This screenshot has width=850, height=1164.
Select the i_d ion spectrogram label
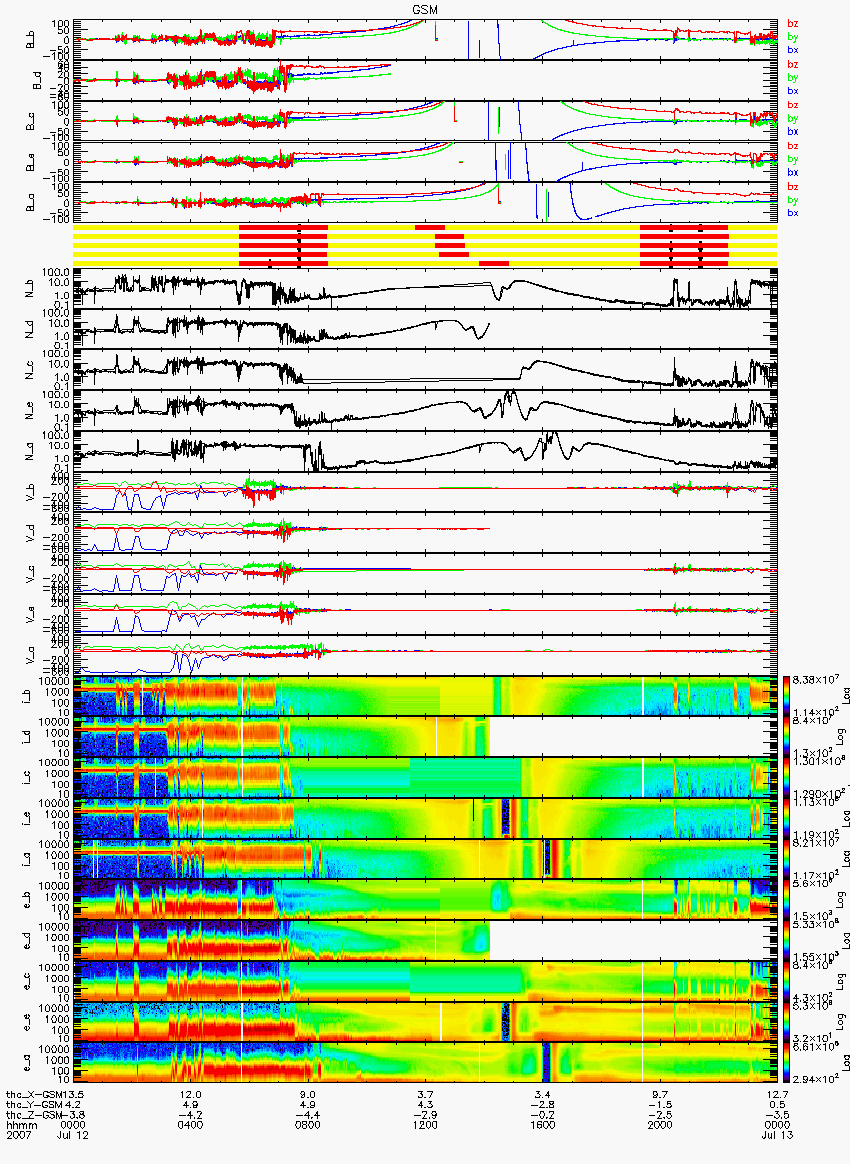pos(26,737)
